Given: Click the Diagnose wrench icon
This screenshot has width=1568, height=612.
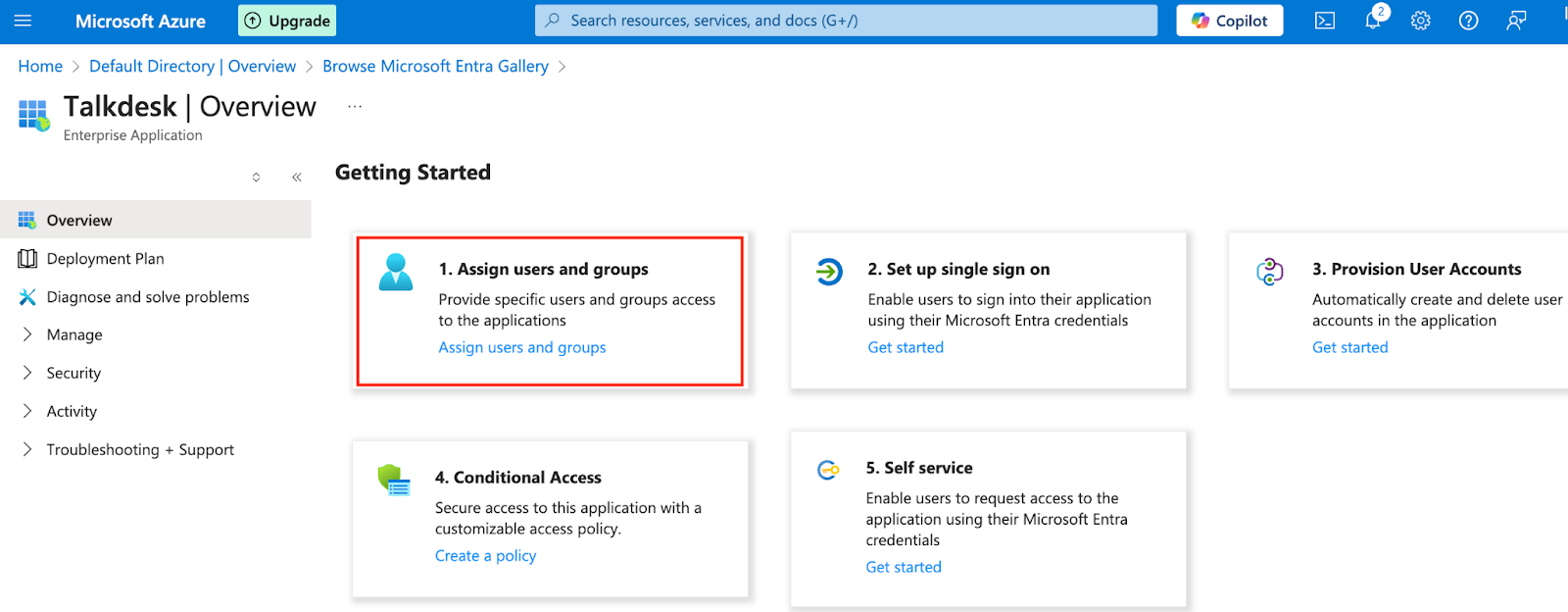Looking at the screenshot, I should click(x=26, y=296).
